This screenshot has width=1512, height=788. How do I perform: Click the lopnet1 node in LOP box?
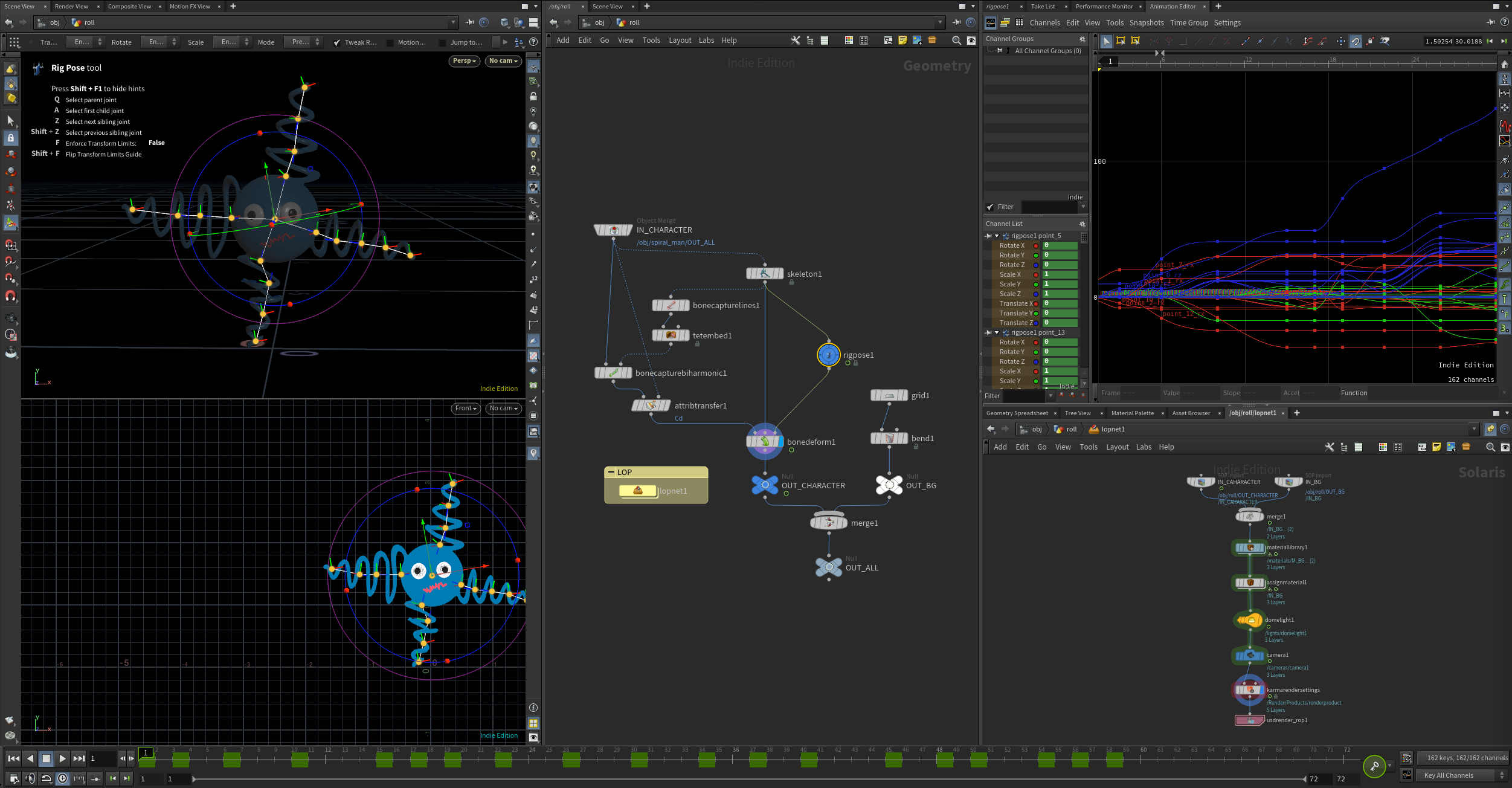click(638, 491)
